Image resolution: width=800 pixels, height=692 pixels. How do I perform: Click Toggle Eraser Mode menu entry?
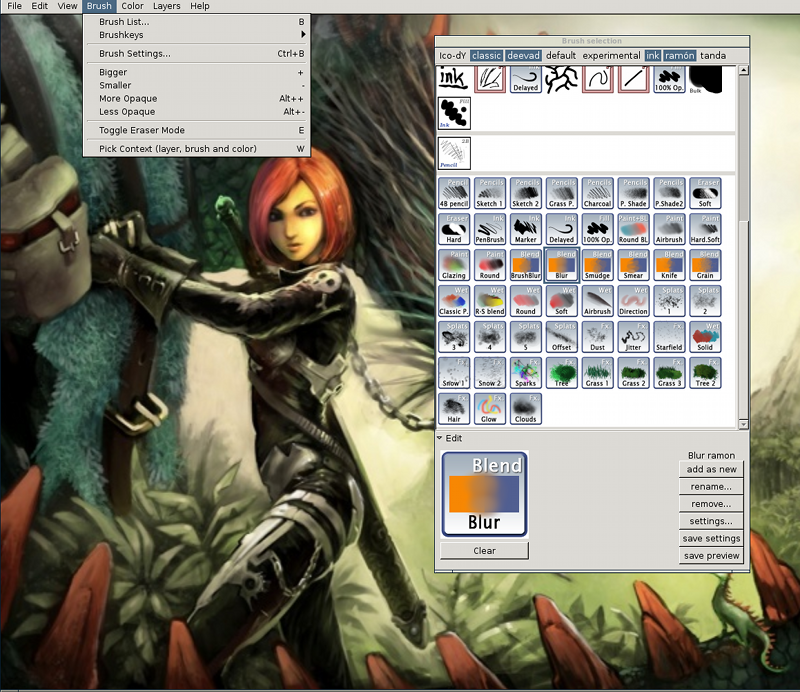pyautogui.click(x=142, y=130)
